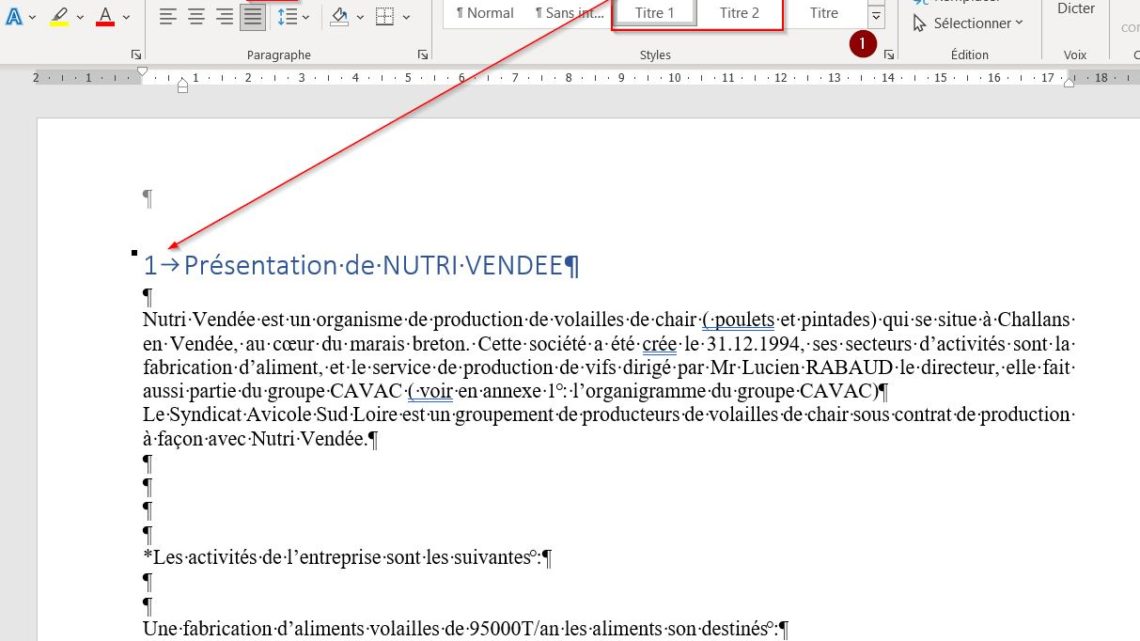
Task: Apply red font color
Action: (x=105, y=16)
